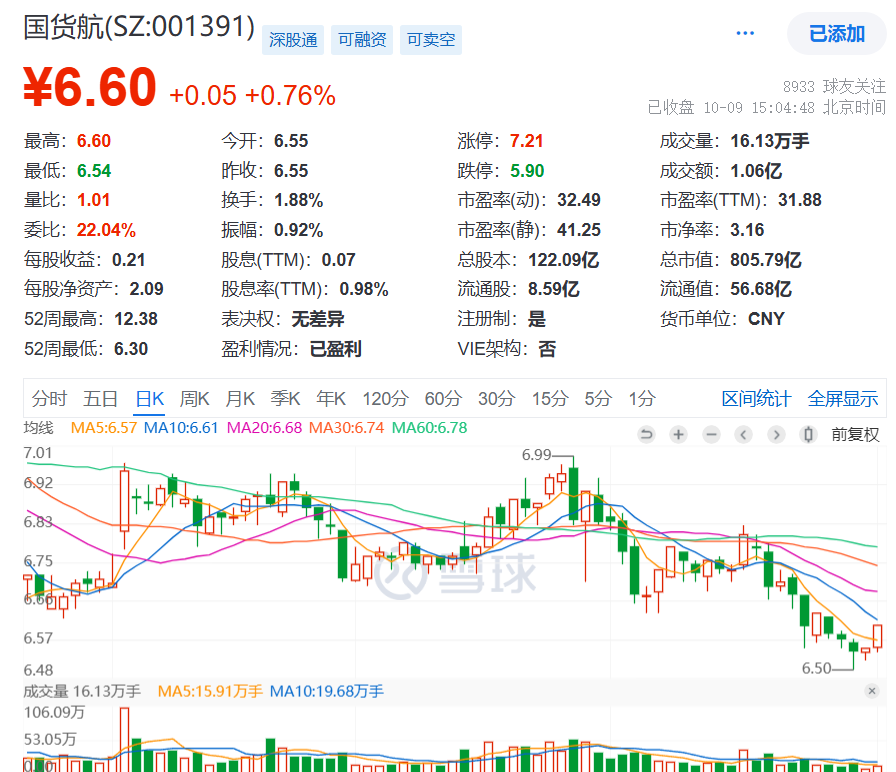The image size is (896, 772).
Task: Open 全屏显示 fullscreen chart view
Action: pyautogui.click(x=842, y=399)
